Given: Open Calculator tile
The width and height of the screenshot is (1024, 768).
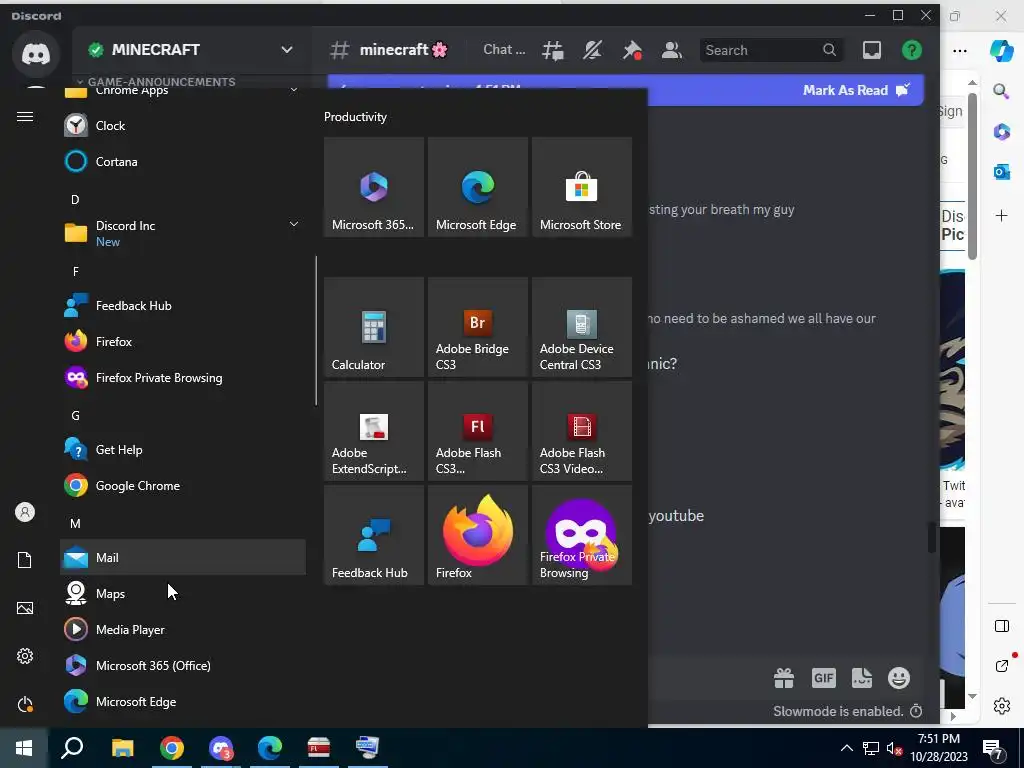Looking at the screenshot, I should click(374, 327).
